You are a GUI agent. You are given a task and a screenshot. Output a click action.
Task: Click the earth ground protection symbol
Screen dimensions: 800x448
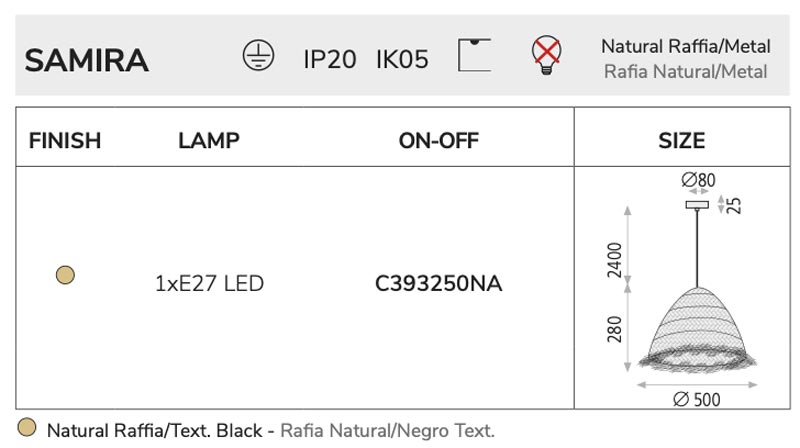point(258,55)
